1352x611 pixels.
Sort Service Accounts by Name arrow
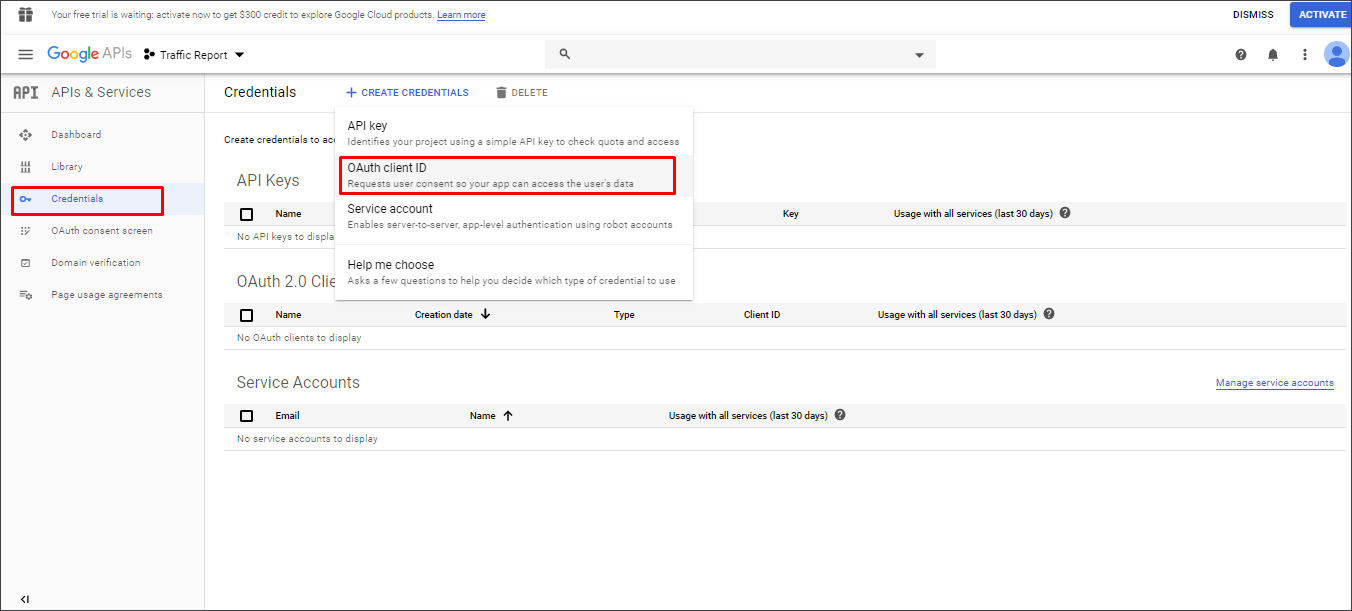tap(508, 416)
